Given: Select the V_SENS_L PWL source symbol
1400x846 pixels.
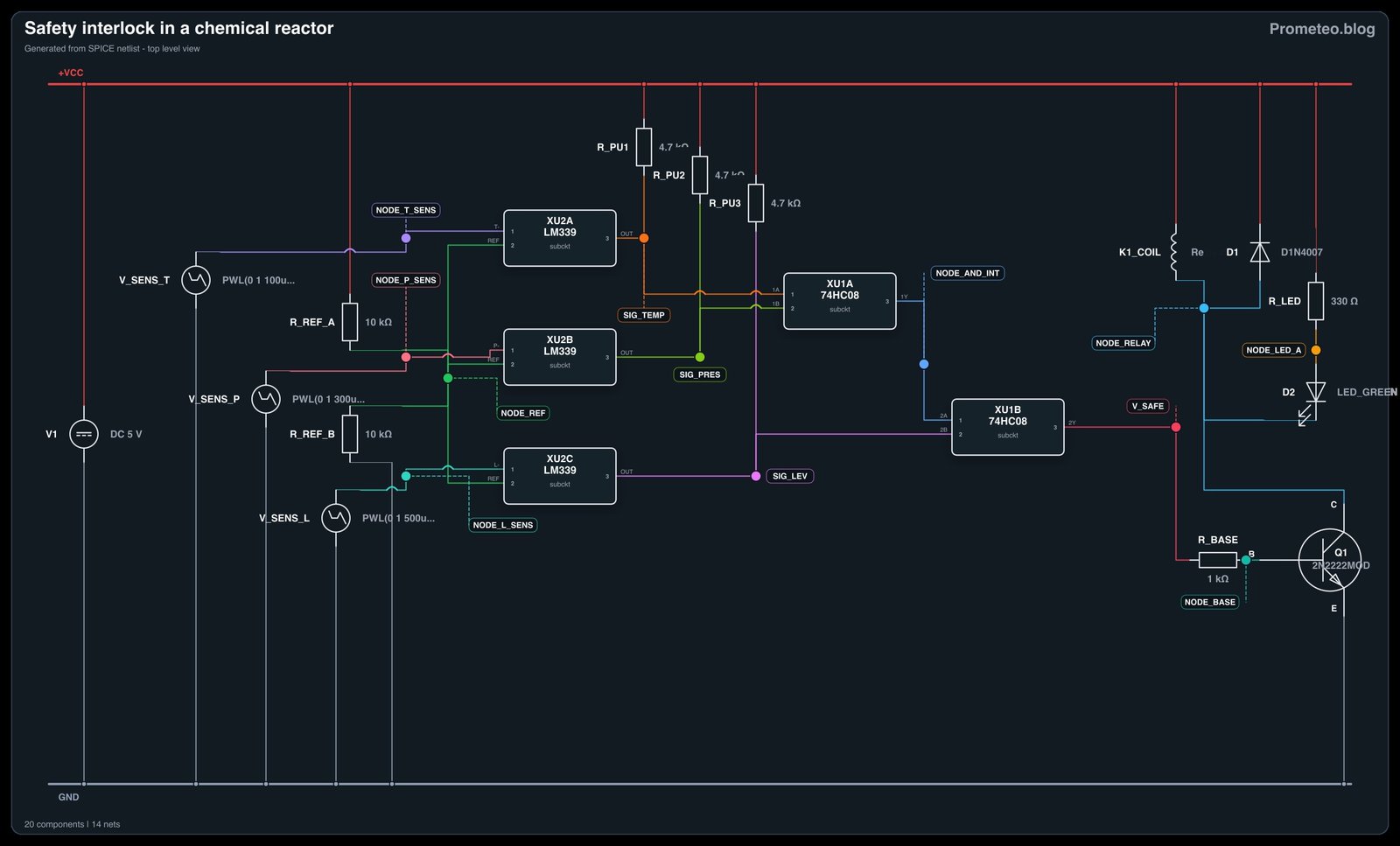Looking at the screenshot, I should coord(336,518).
